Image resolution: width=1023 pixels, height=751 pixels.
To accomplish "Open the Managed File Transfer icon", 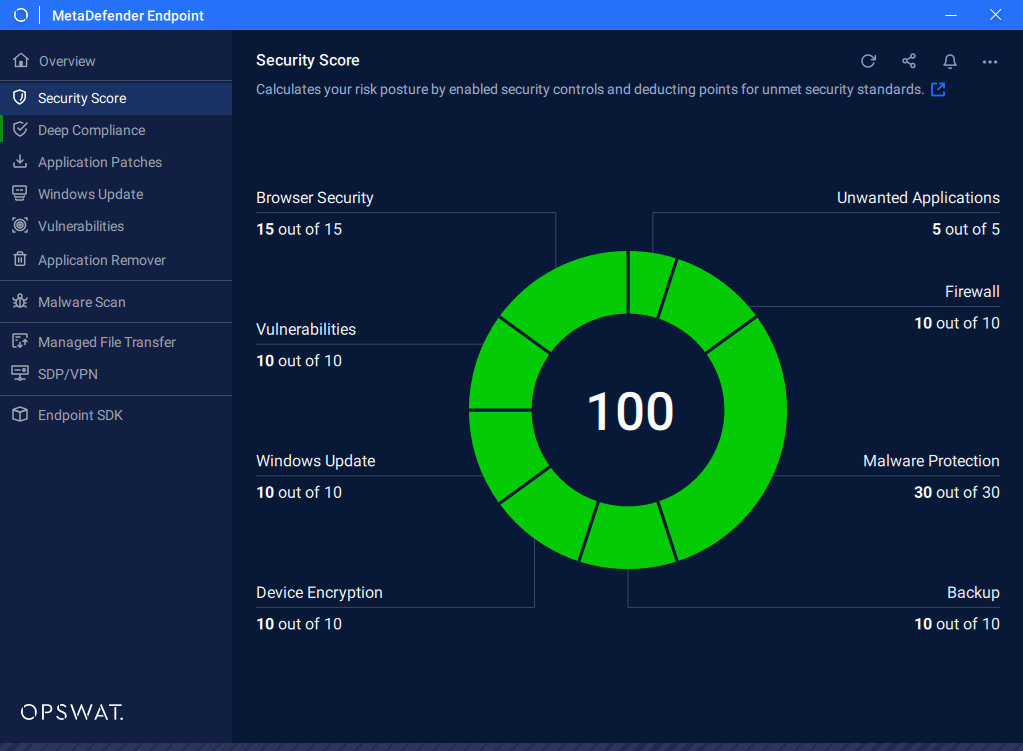I will pos(20,341).
